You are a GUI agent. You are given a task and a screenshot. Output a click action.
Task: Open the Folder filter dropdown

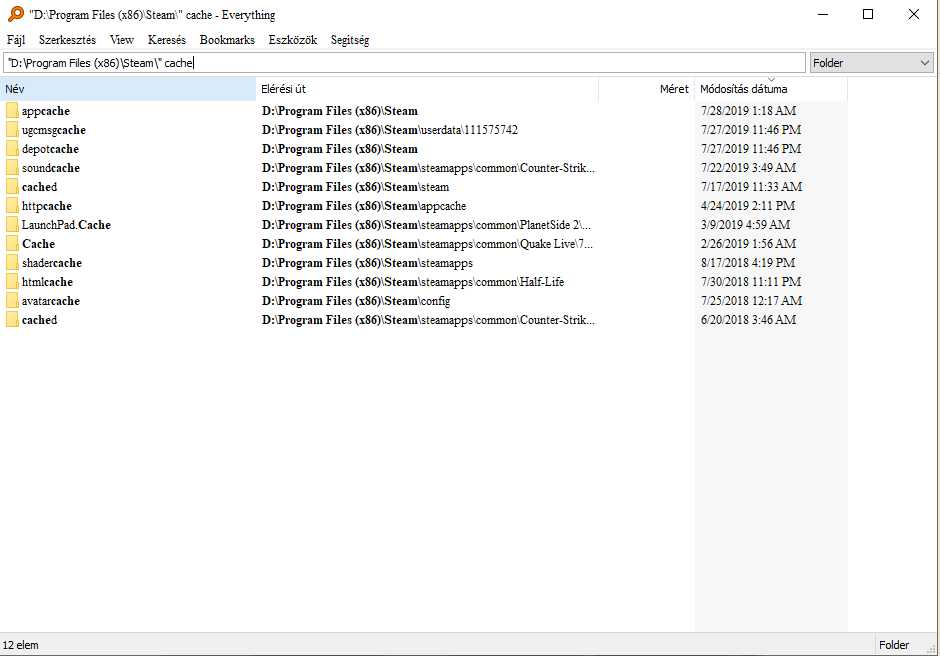[x=872, y=63]
